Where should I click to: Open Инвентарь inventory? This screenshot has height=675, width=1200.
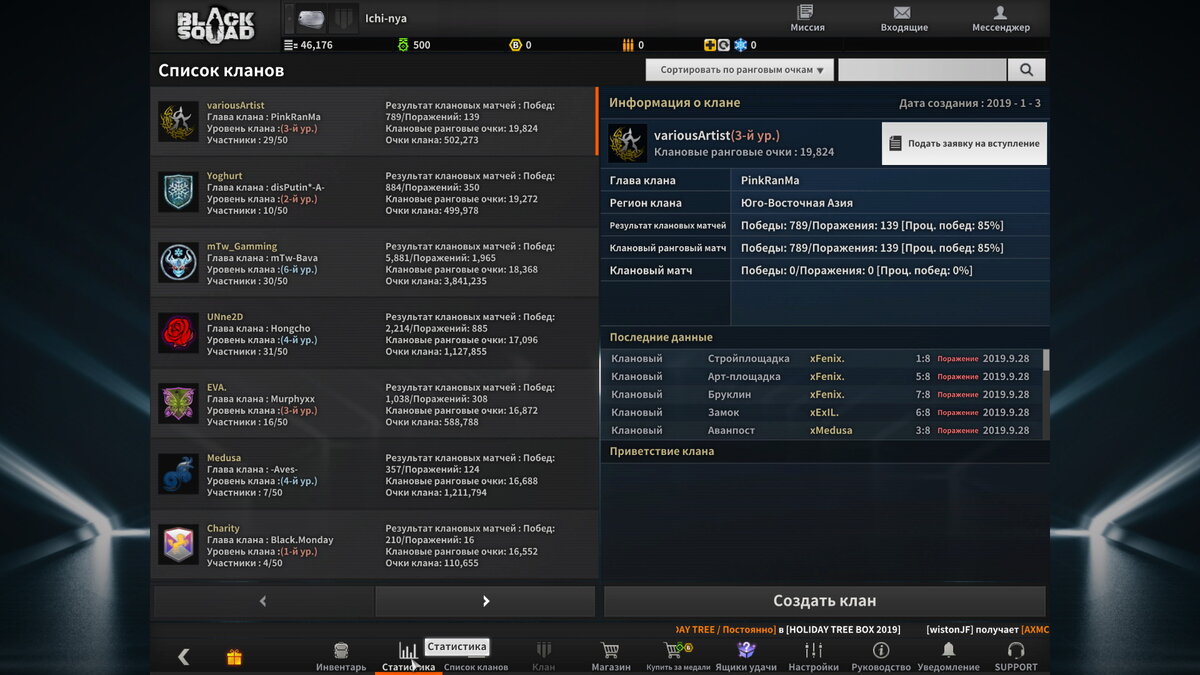[341, 657]
